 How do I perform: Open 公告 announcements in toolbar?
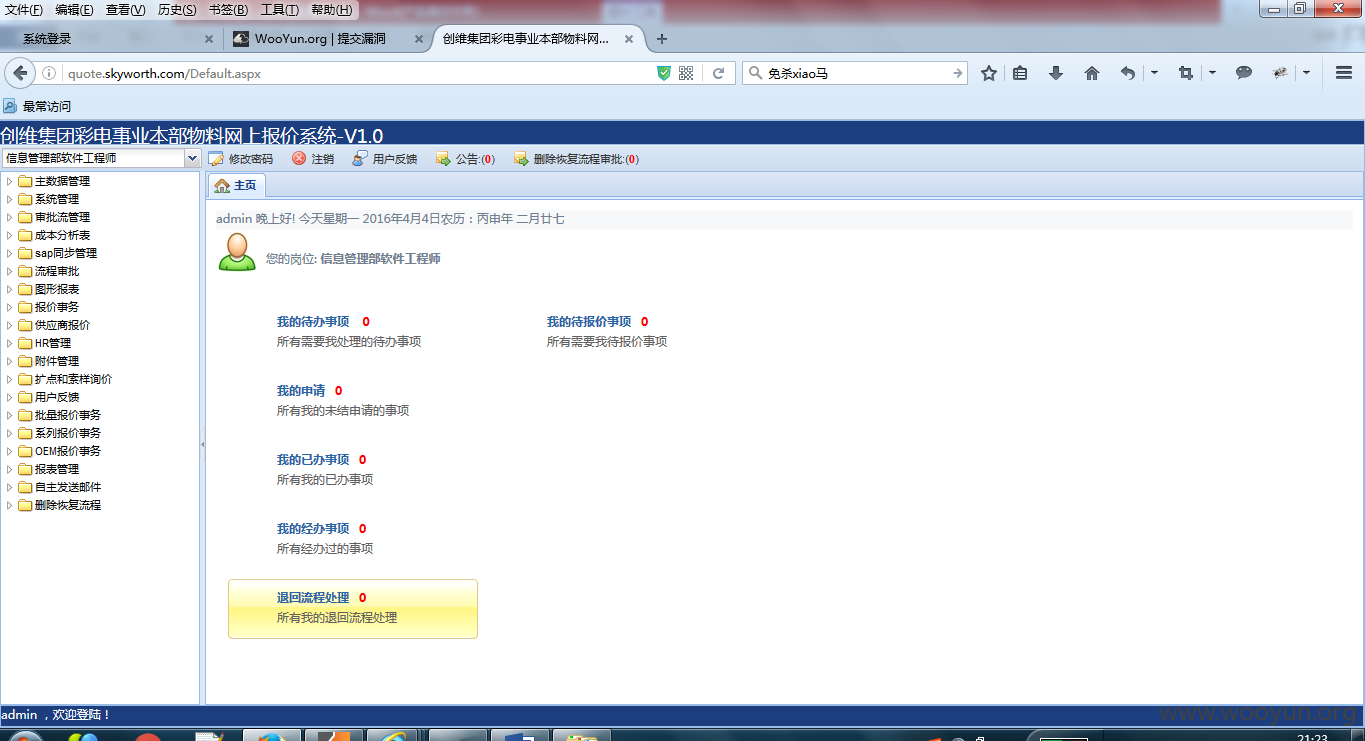coord(465,159)
